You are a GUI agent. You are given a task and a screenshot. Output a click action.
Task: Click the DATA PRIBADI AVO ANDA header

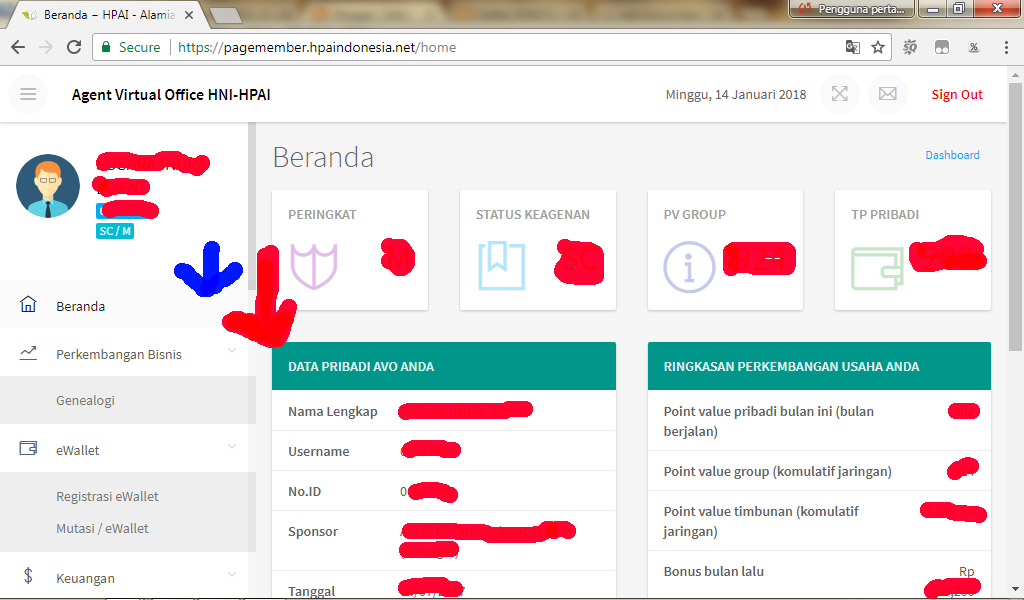[x=443, y=366]
